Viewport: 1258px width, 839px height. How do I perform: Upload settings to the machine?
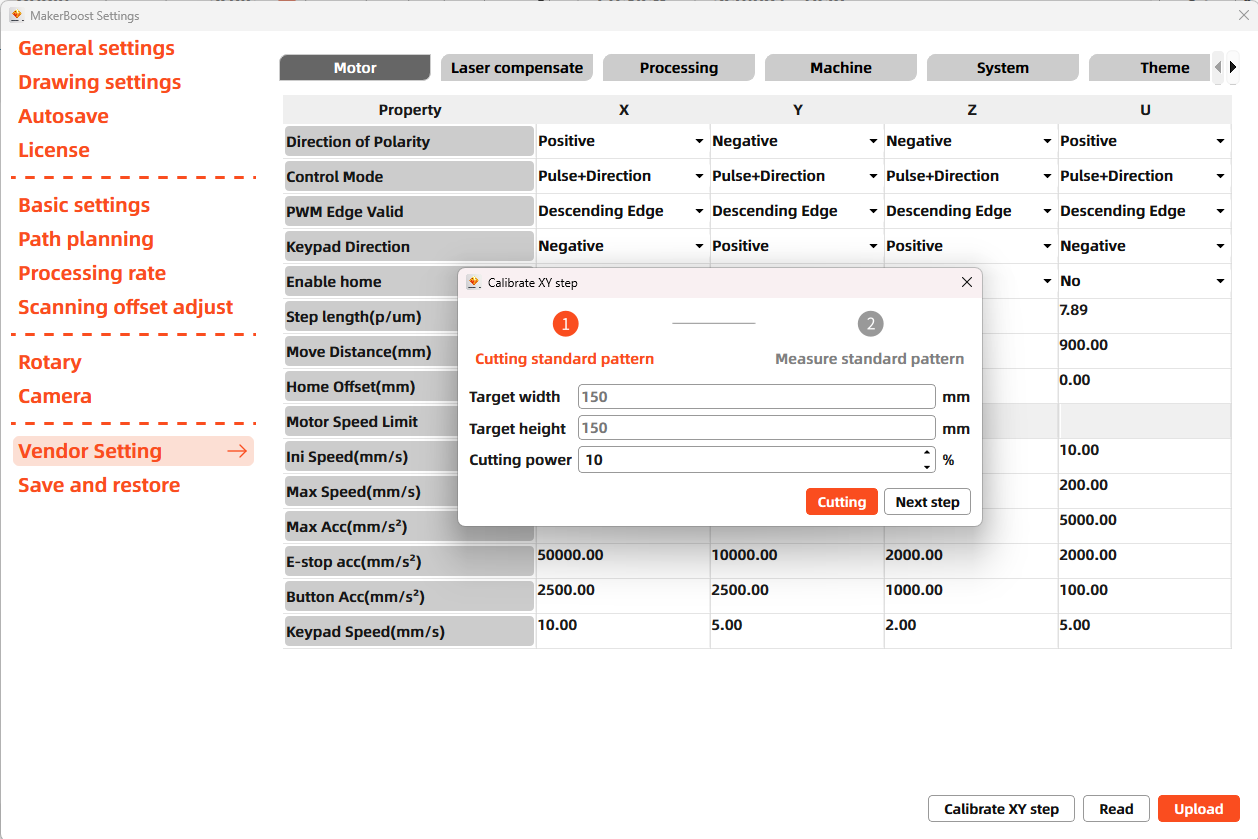1198,808
